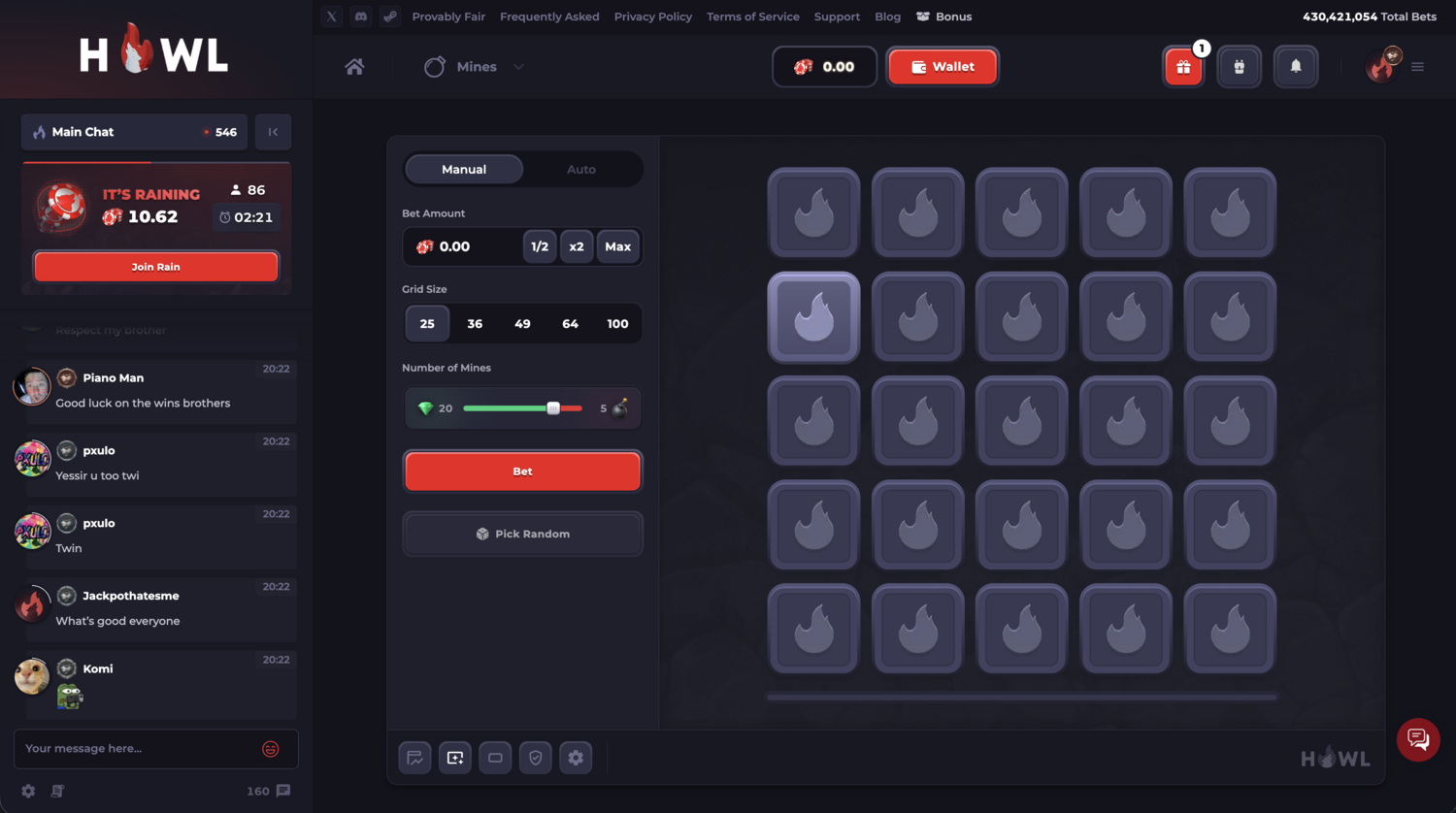
Task: Expand the Mines game dropdown
Action: 518,67
